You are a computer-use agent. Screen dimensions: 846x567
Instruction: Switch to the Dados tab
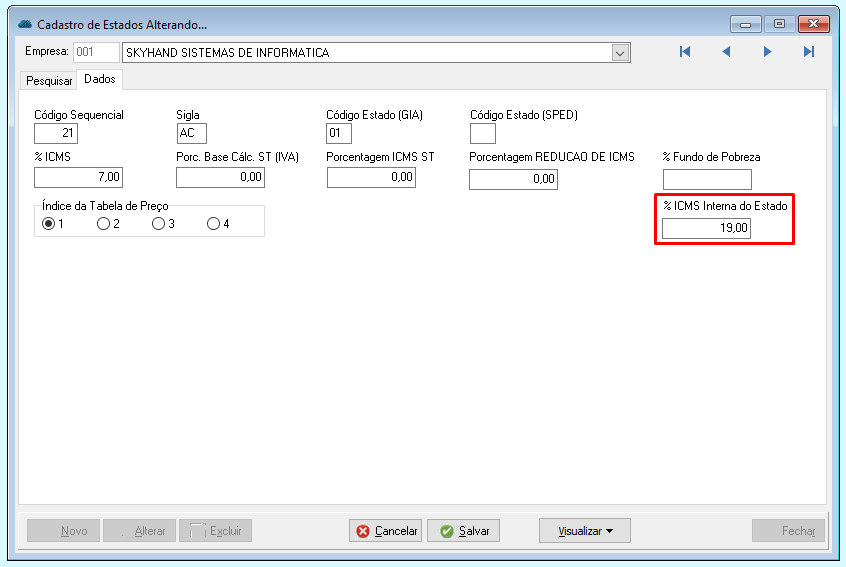(x=99, y=79)
